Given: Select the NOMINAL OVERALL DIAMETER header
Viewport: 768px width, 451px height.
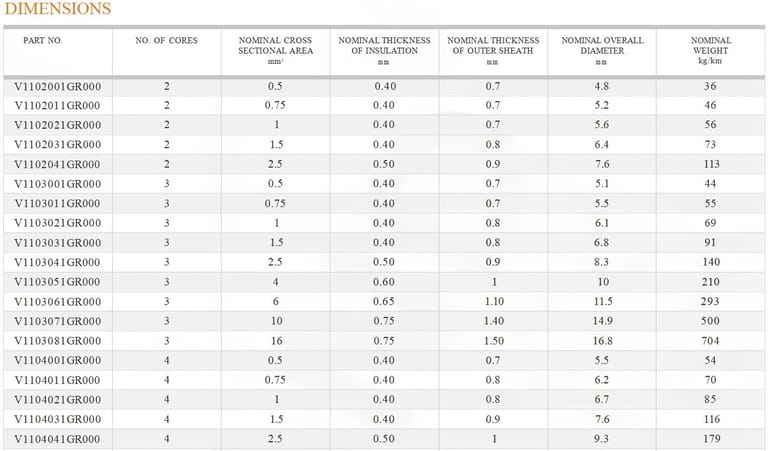Looking at the screenshot, I should [602, 46].
